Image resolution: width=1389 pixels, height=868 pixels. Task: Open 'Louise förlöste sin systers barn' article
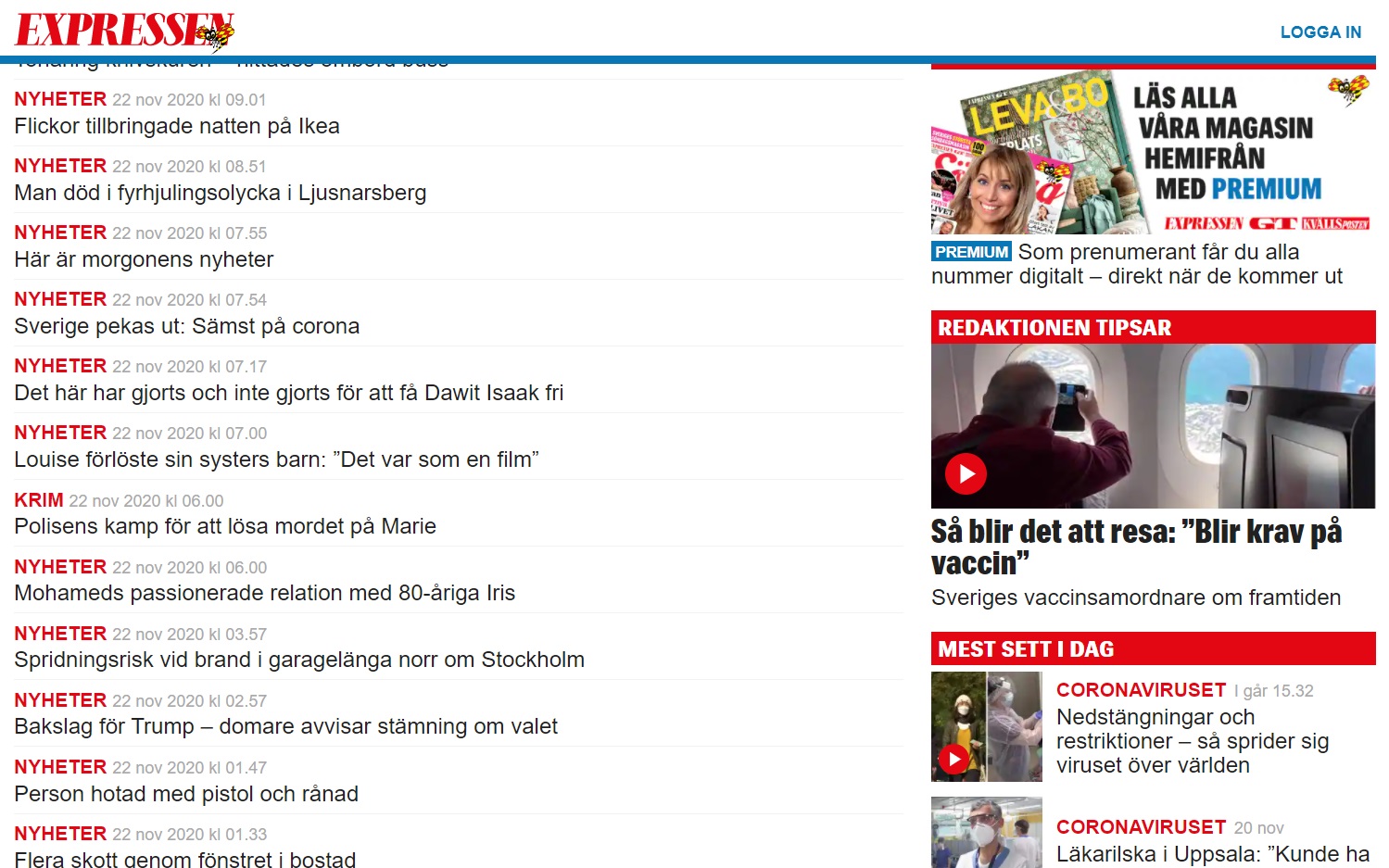coord(276,459)
